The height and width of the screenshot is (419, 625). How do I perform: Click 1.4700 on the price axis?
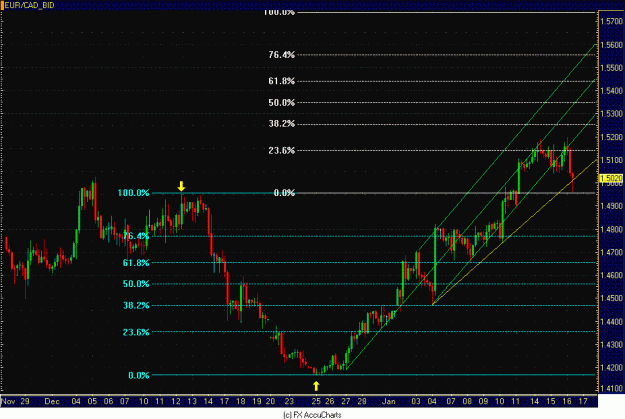click(x=611, y=252)
